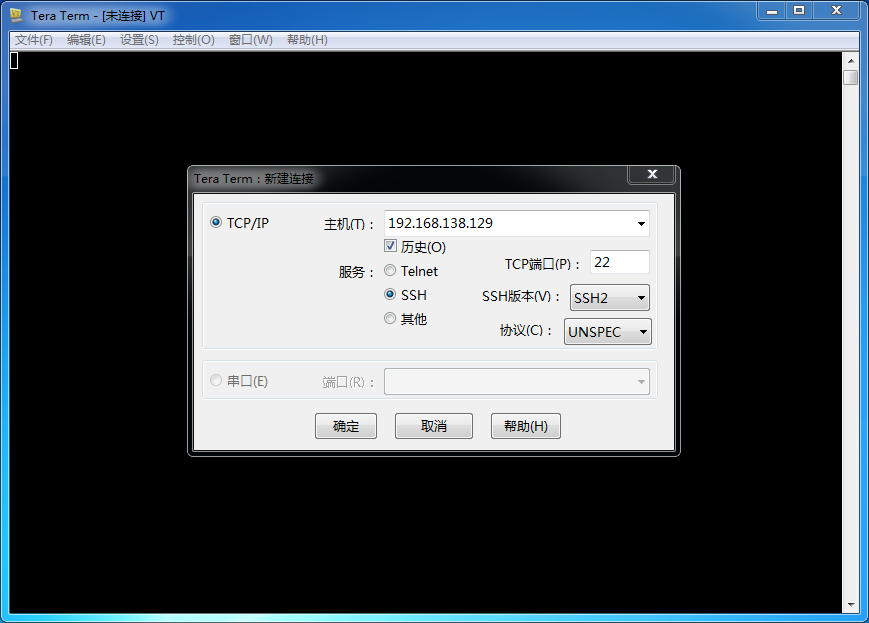The image size is (869, 623).
Task: Open the 设置(S) menu
Action: coord(139,40)
